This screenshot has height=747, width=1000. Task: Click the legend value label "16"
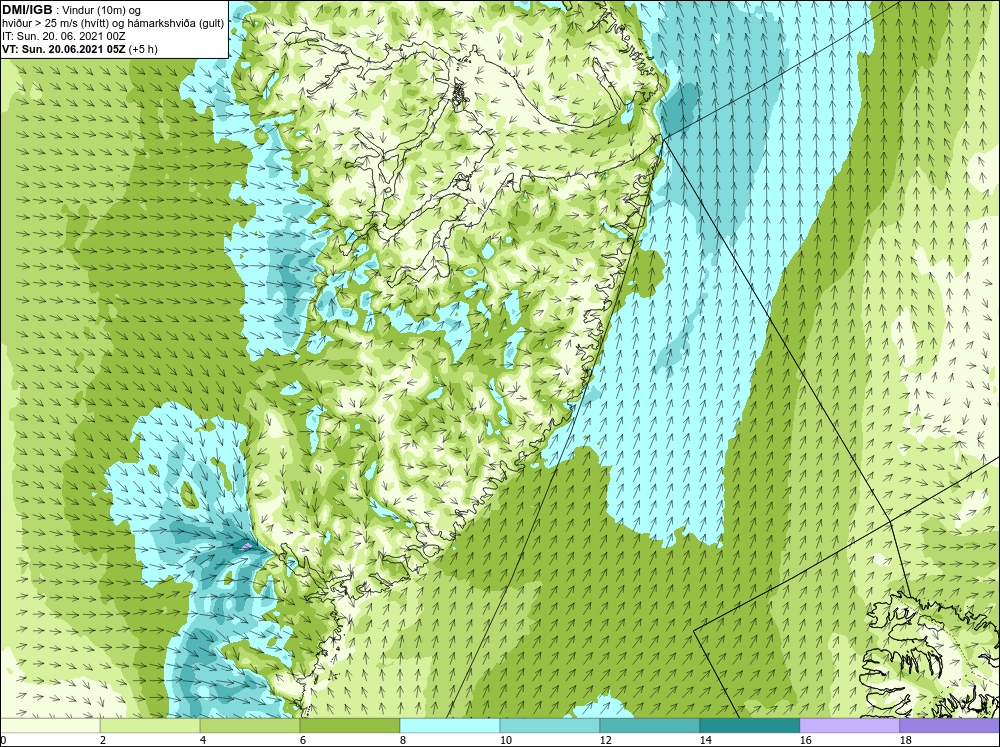805,740
